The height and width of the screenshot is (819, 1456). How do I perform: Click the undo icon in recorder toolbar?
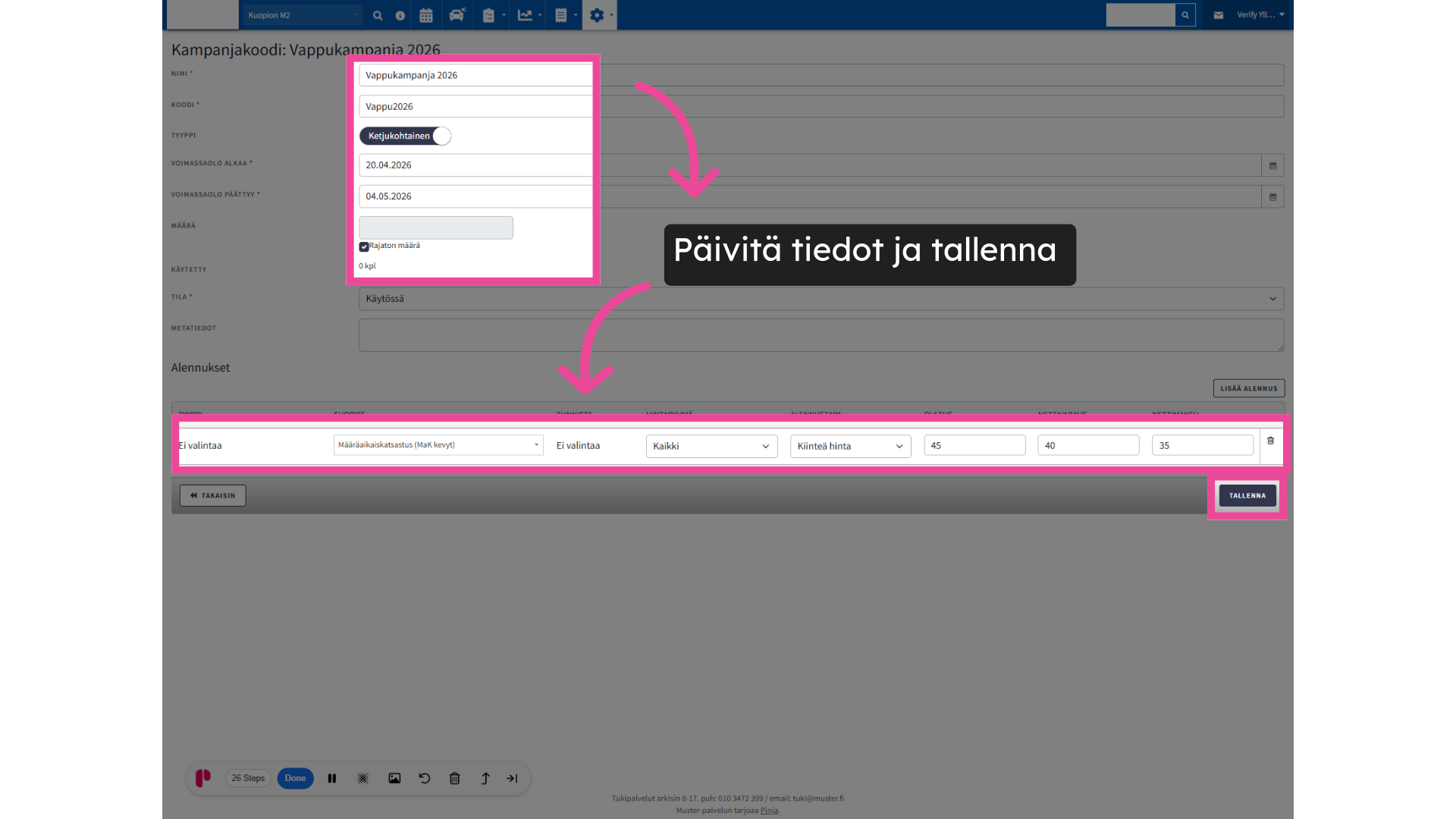[425, 778]
